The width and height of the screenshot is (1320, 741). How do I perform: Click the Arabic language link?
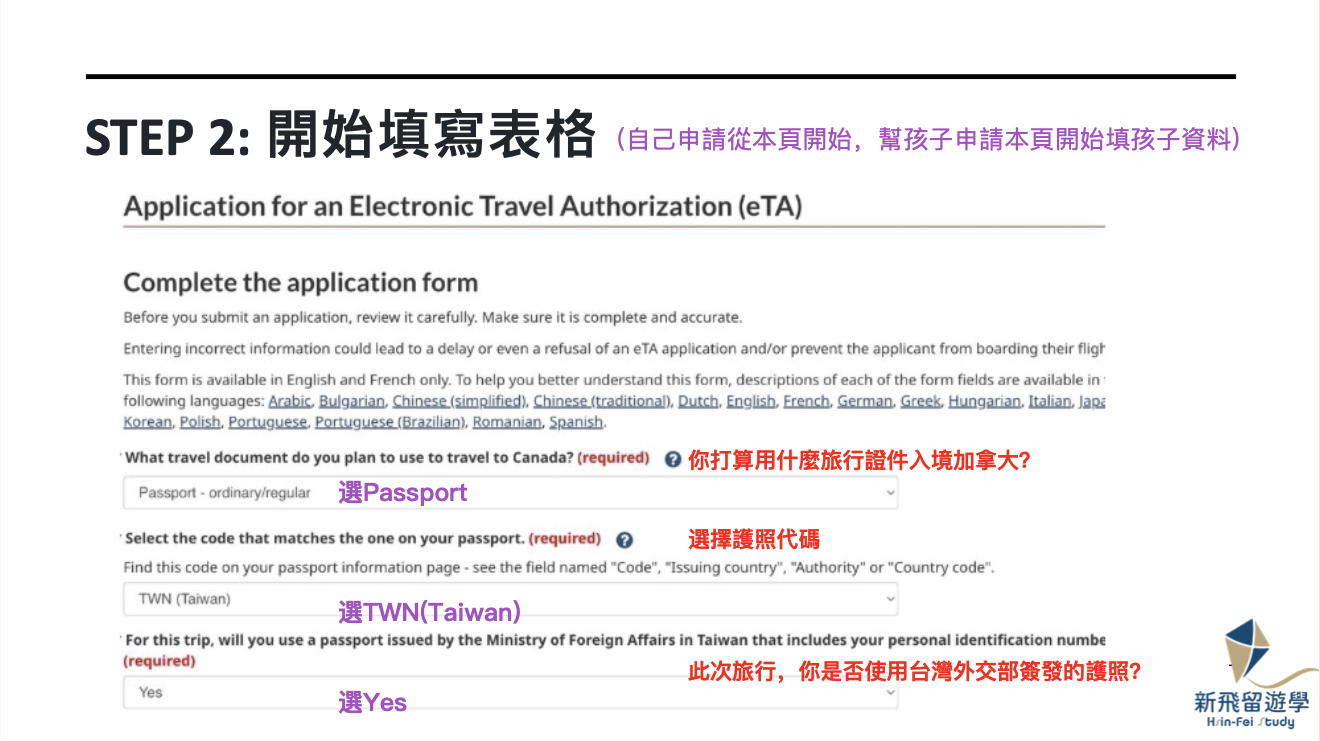(x=290, y=401)
